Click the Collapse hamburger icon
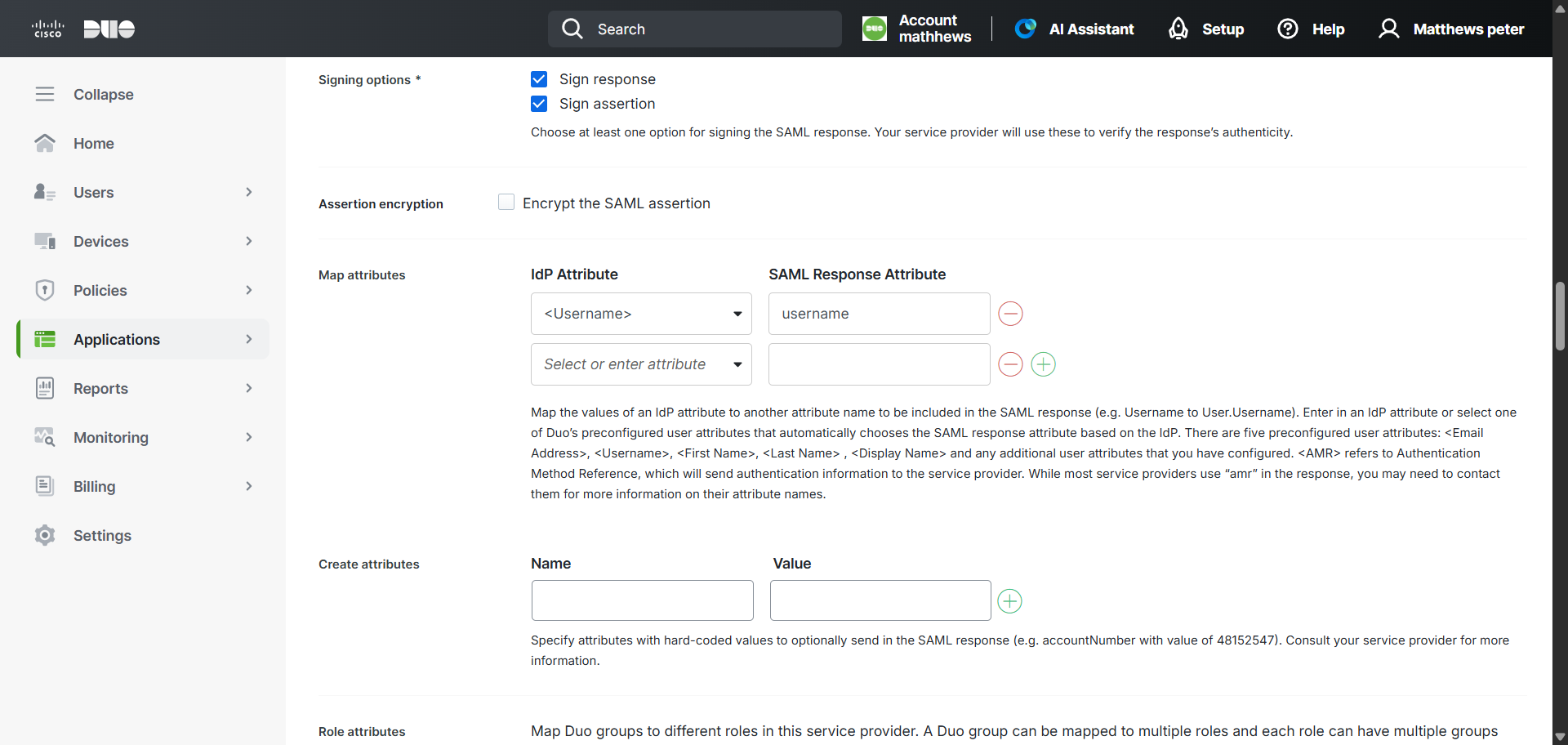Viewport: 1568px width, 745px height. coord(45,94)
